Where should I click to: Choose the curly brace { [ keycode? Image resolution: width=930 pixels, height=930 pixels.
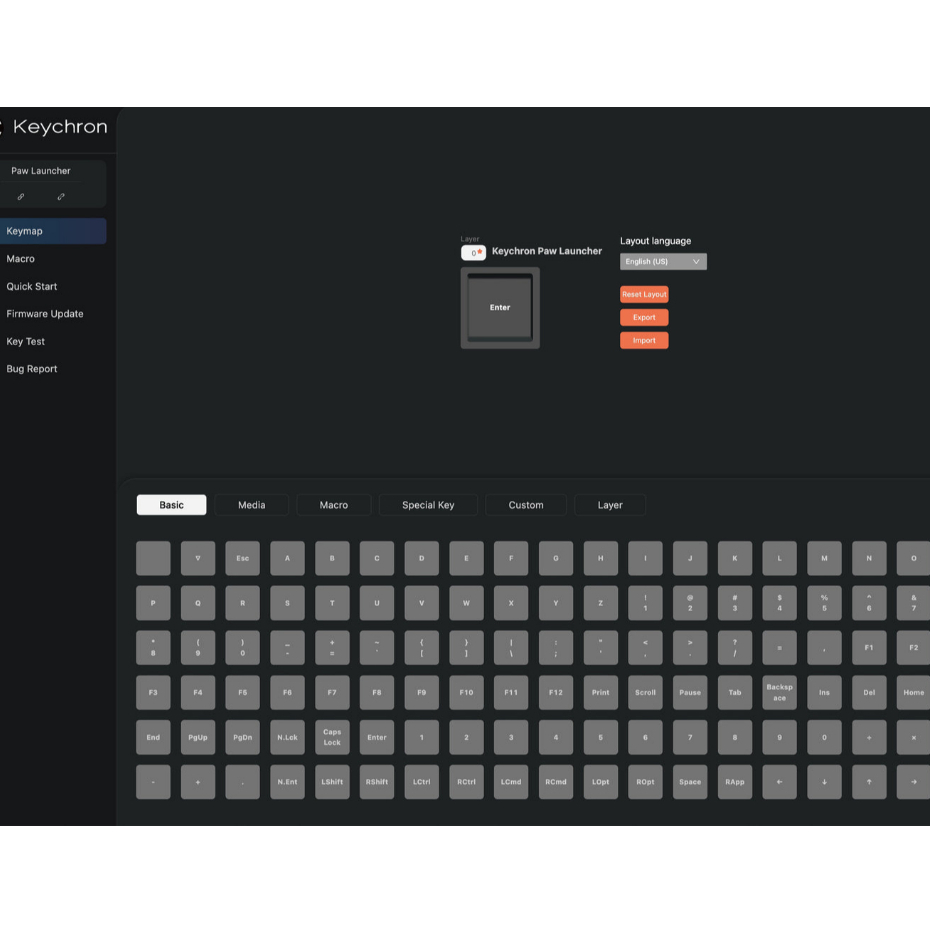click(422, 648)
